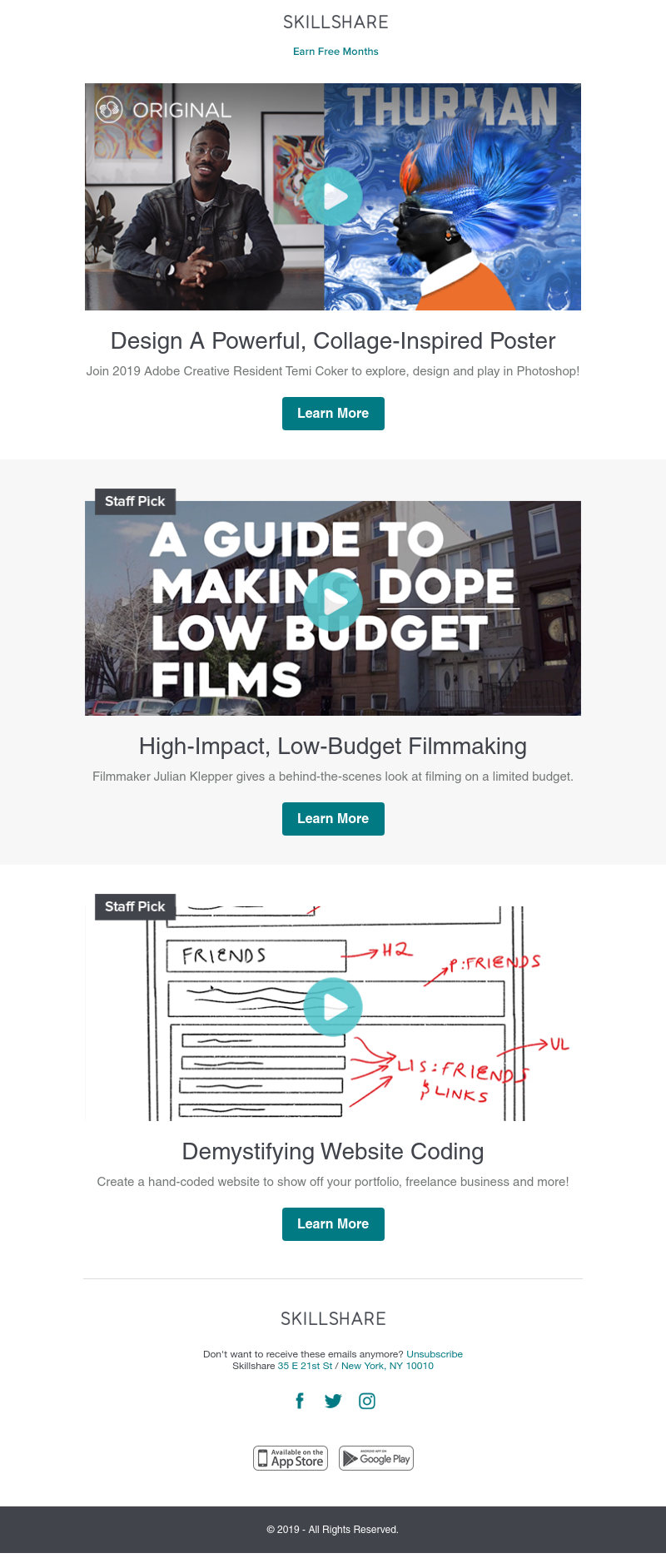Image resolution: width=666 pixels, height=1568 pixels.
Task: Open the High-Impact, Low-Budget Filmmaking title
Action: tap(333, 746)
